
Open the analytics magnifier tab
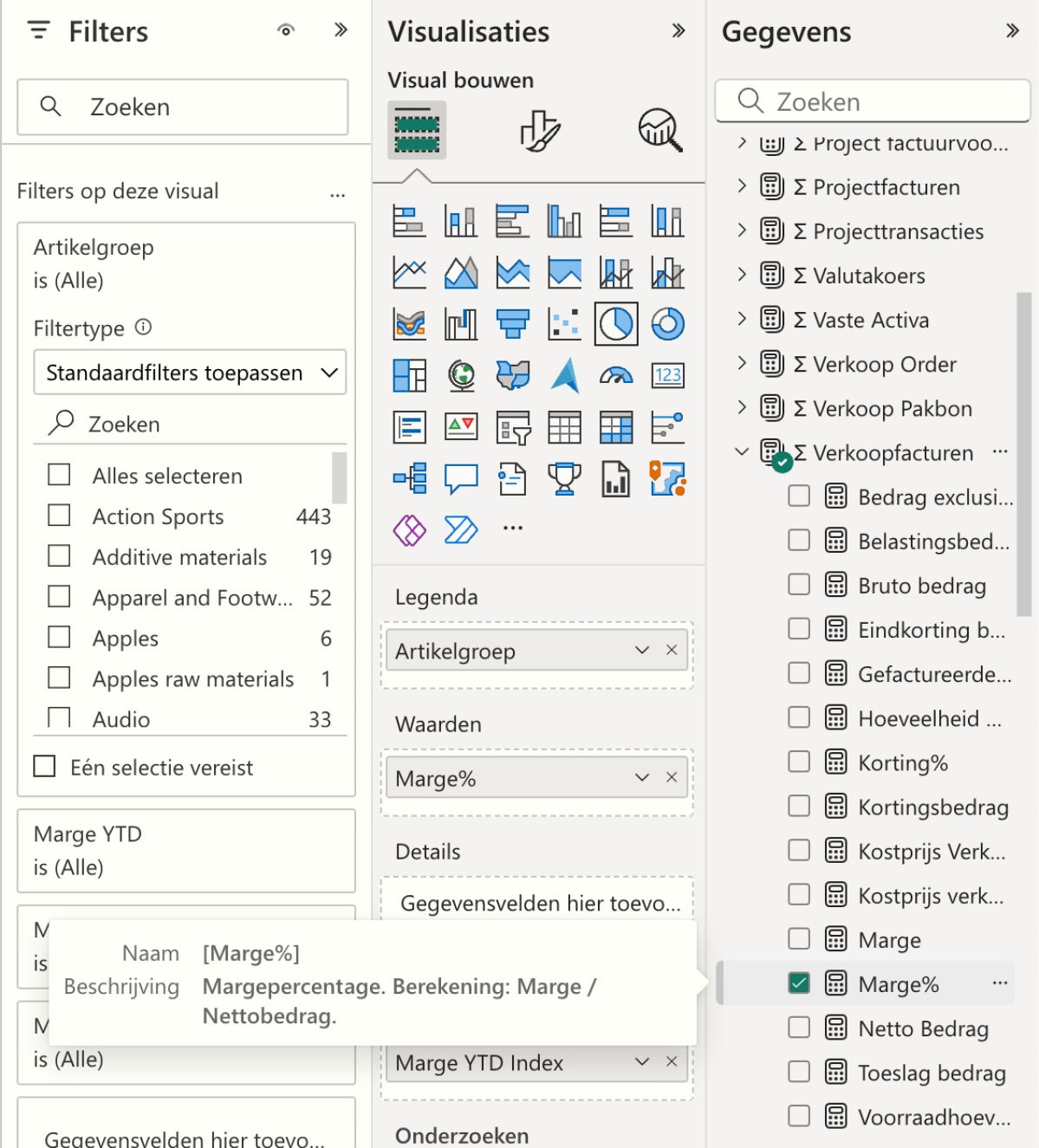660,131
